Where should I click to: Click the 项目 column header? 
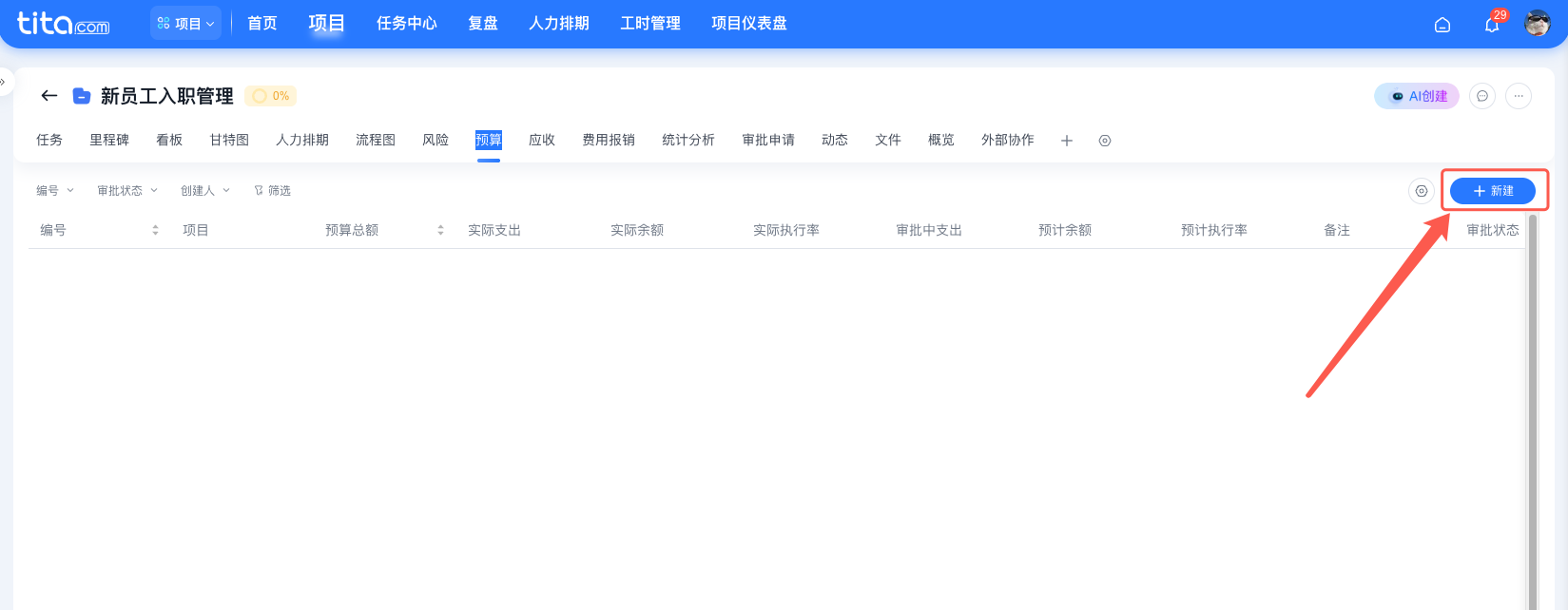(196, 230)
